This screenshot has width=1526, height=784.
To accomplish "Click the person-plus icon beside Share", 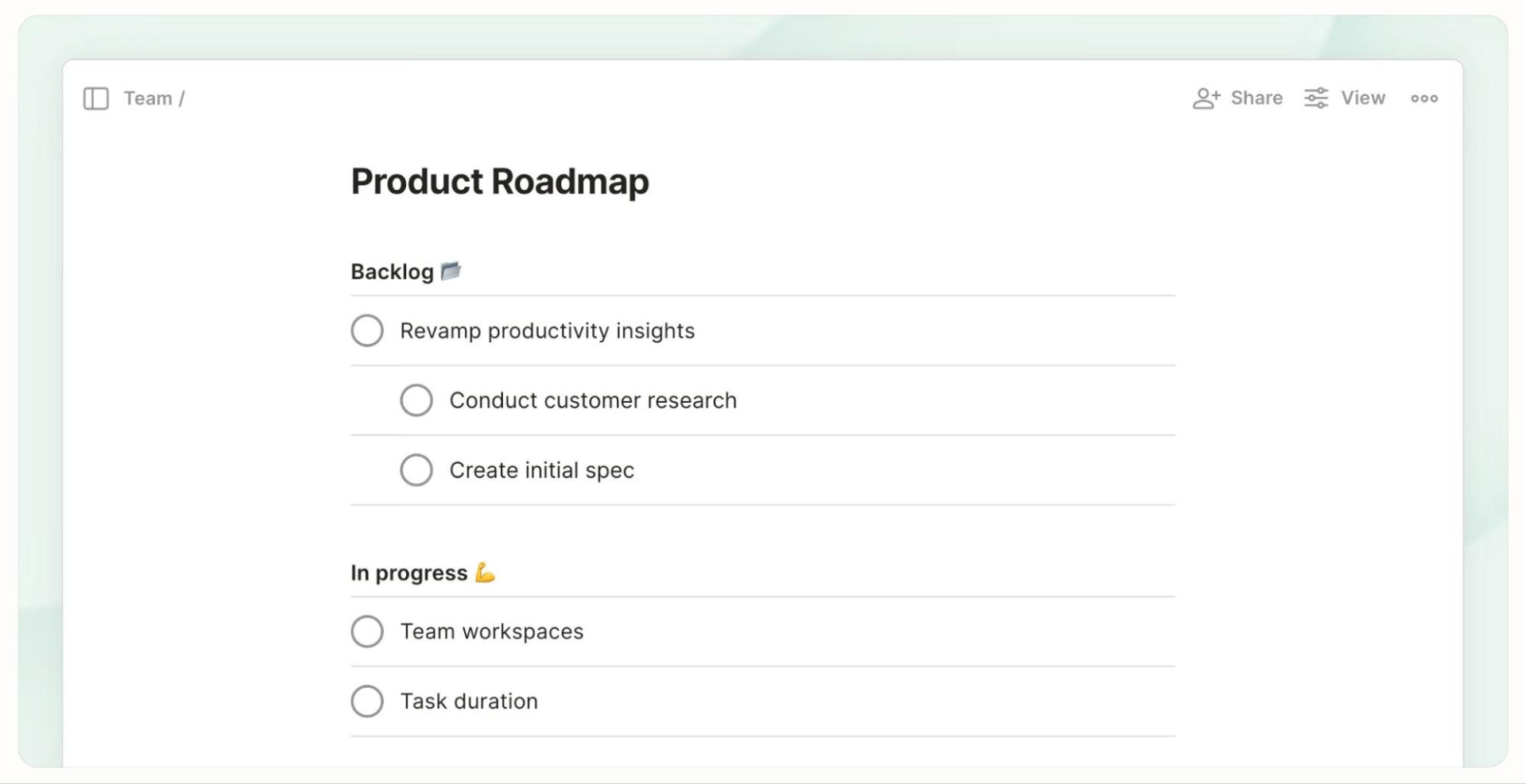I will pos(1206,98).
